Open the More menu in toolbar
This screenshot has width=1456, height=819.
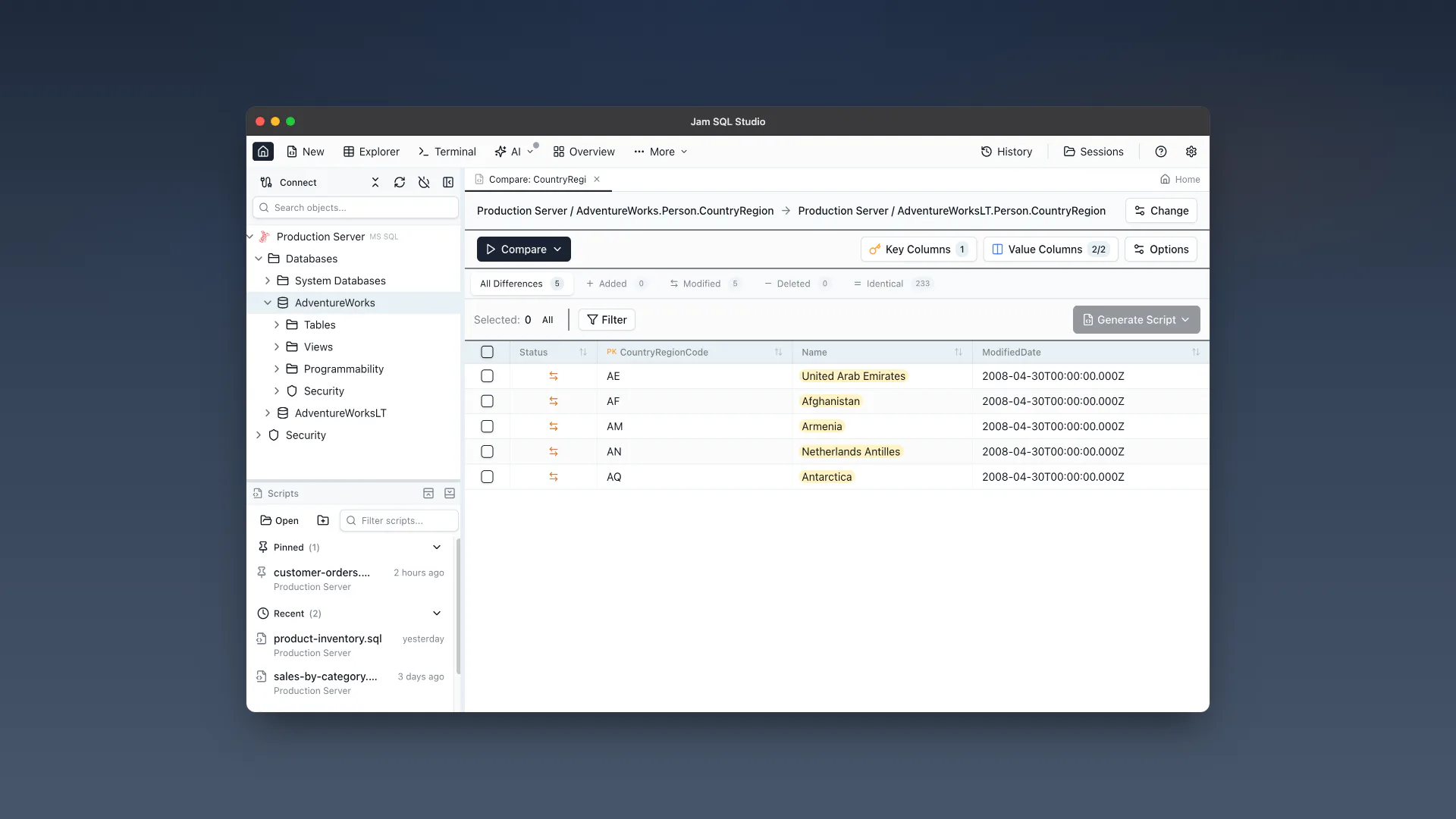click(661, 152)
